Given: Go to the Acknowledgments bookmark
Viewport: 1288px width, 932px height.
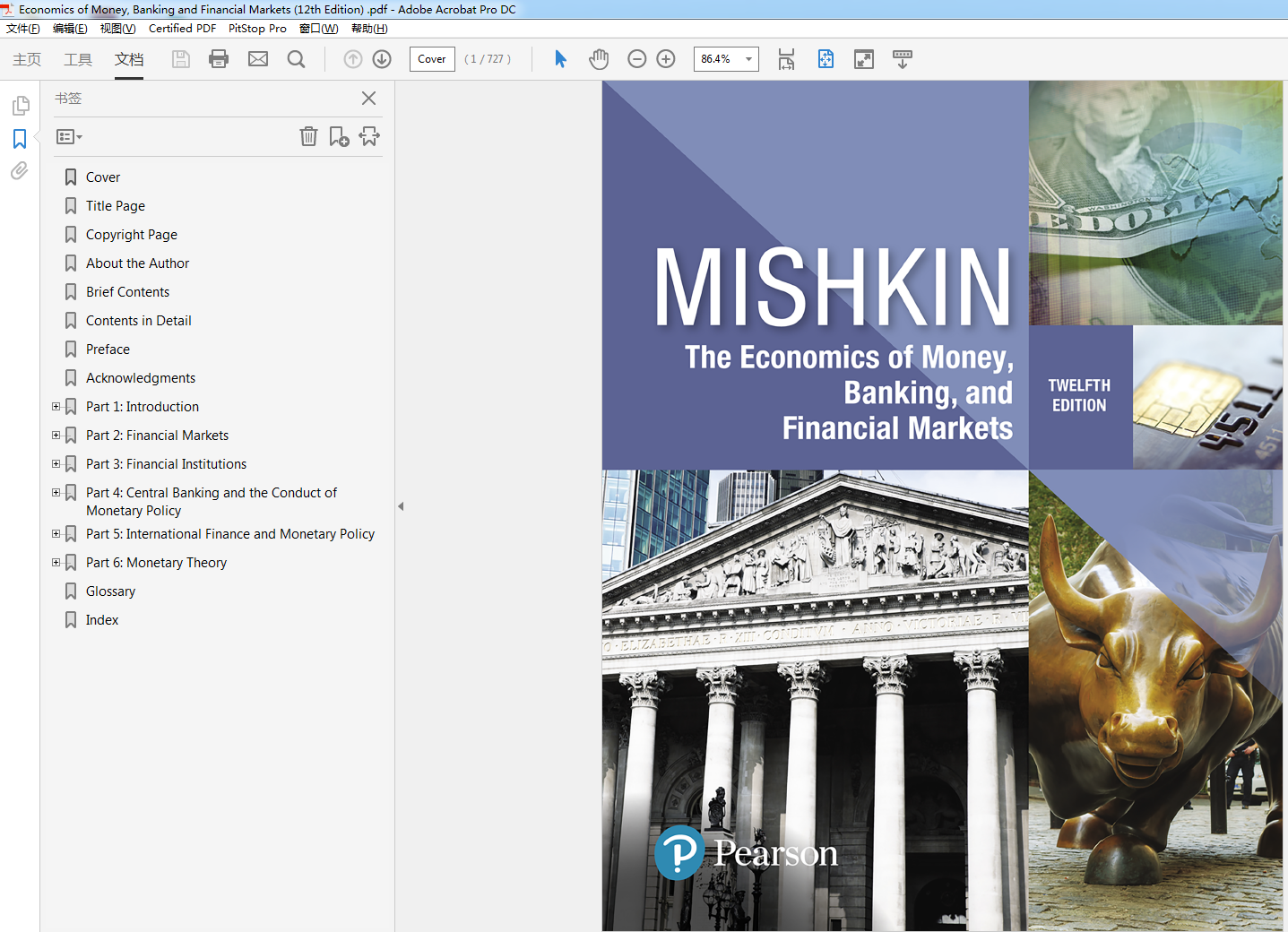Looking at the screenshot, I should click(141, 378).
